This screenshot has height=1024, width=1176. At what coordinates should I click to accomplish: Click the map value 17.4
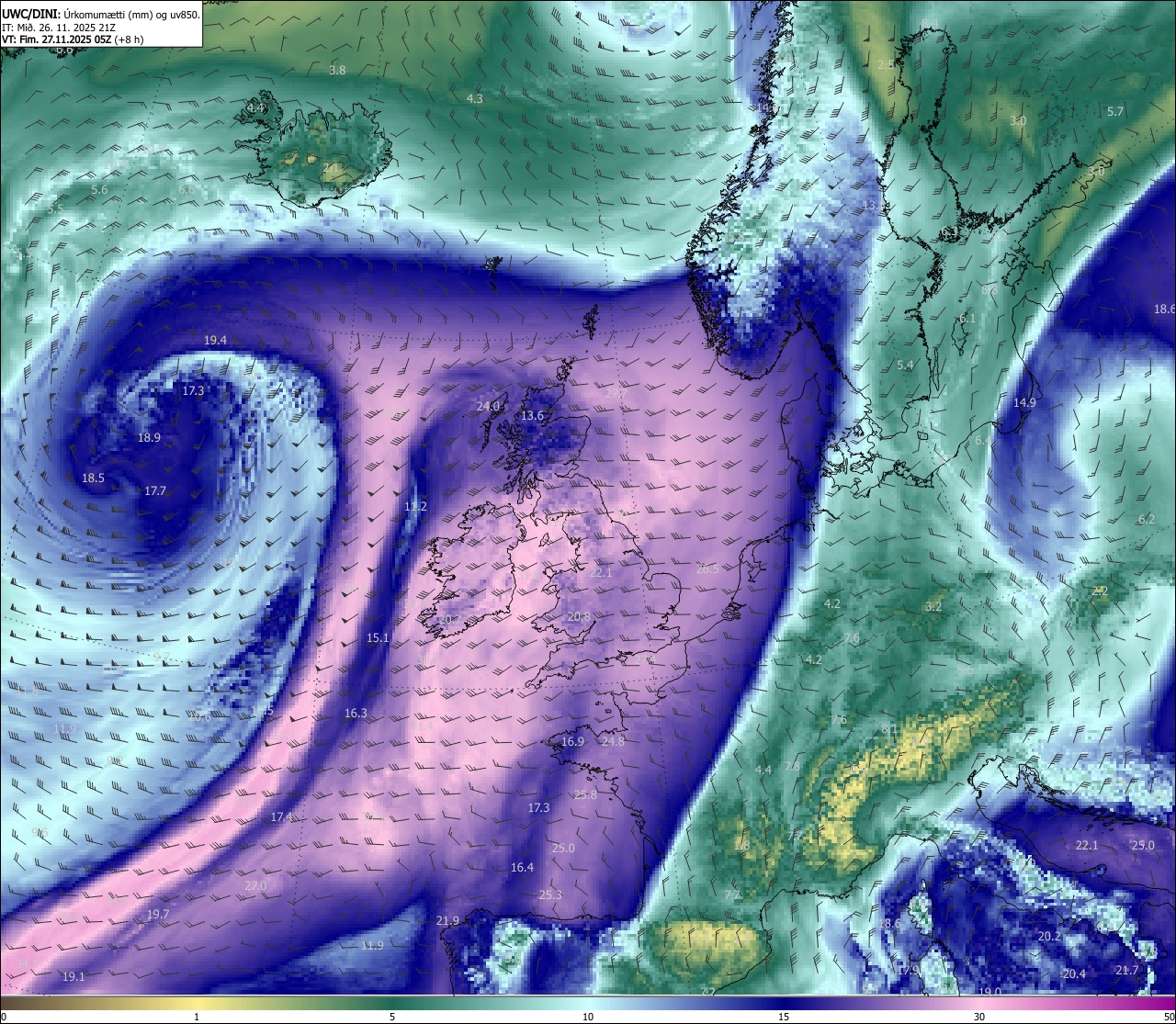(281, 816)
